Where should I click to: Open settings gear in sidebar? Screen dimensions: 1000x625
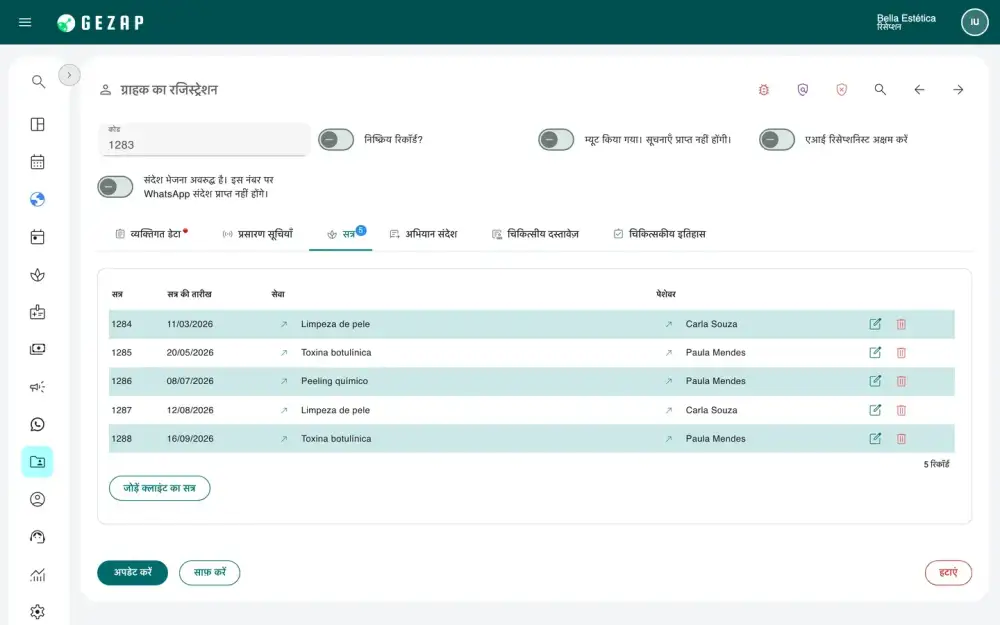[x=38, y=612]
